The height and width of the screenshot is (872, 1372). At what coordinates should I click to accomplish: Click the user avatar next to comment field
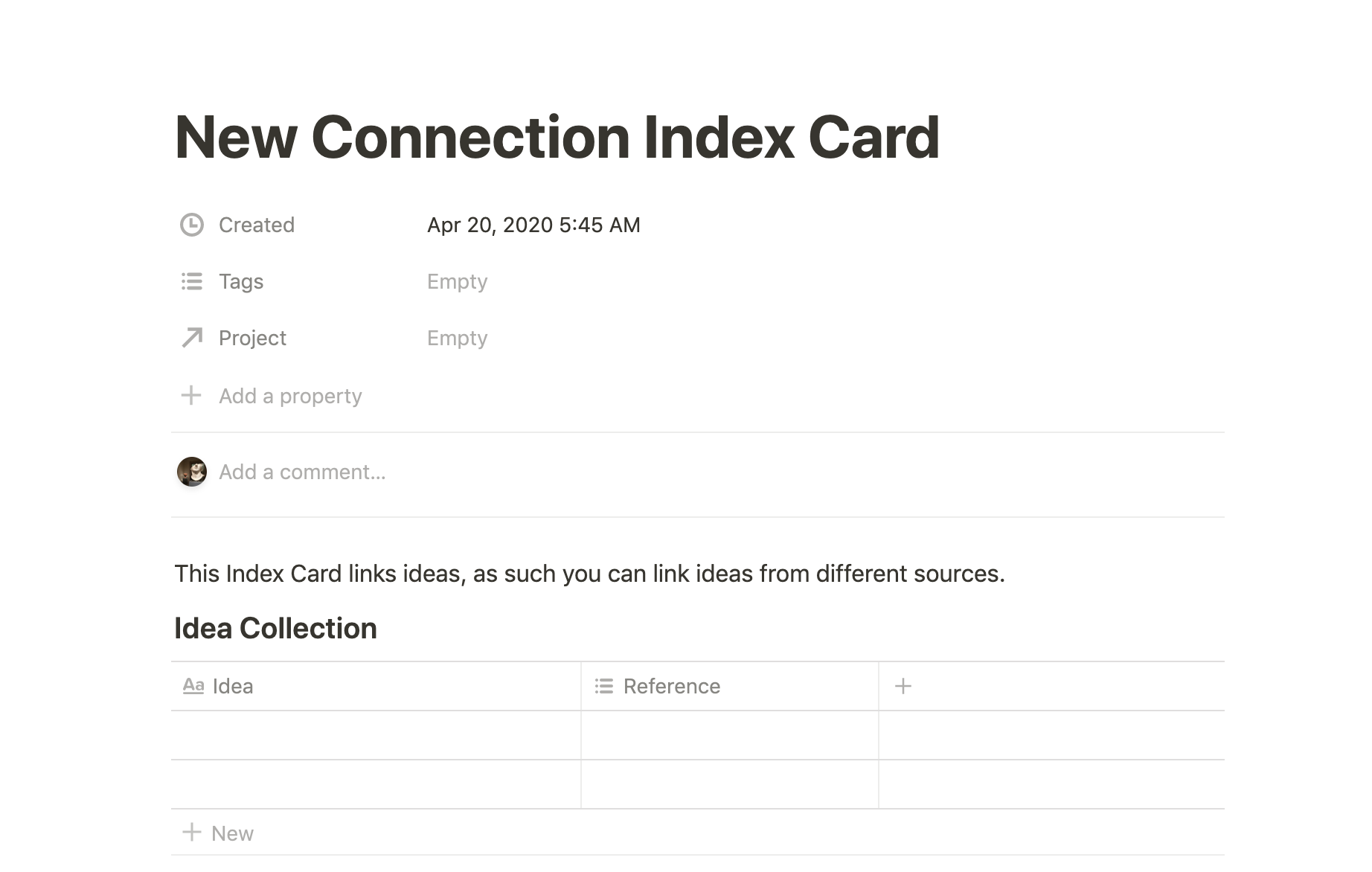click(192, 472)
